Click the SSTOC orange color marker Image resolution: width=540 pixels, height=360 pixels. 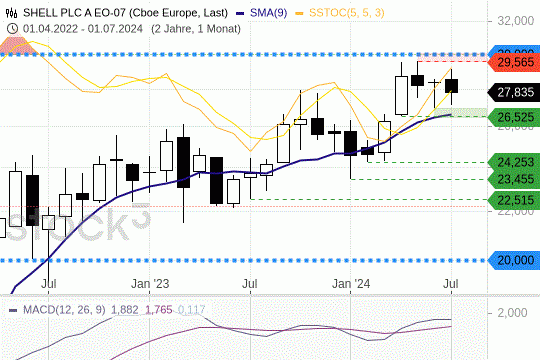click(x=300, y=13)
